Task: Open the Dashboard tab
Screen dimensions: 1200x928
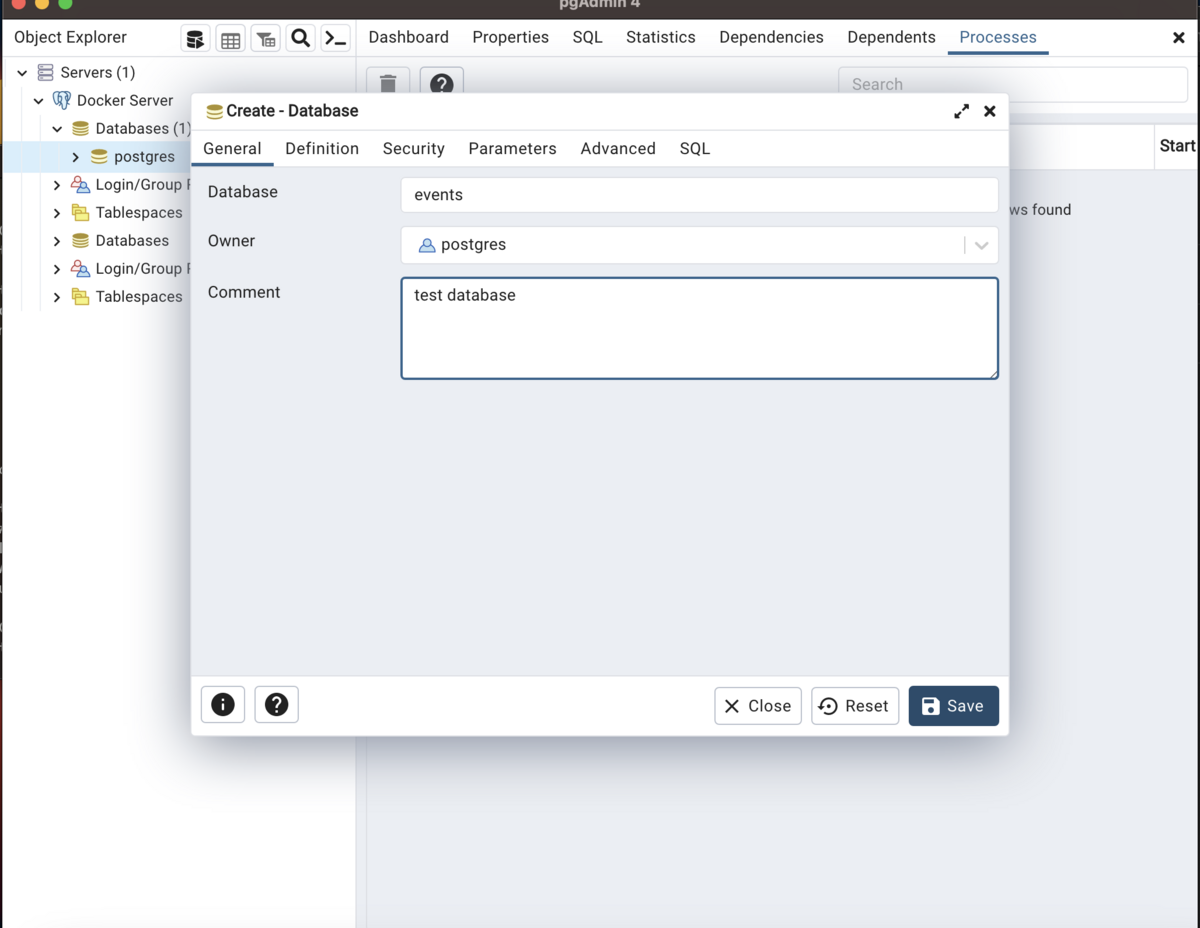Action: (x=408, y=37)
